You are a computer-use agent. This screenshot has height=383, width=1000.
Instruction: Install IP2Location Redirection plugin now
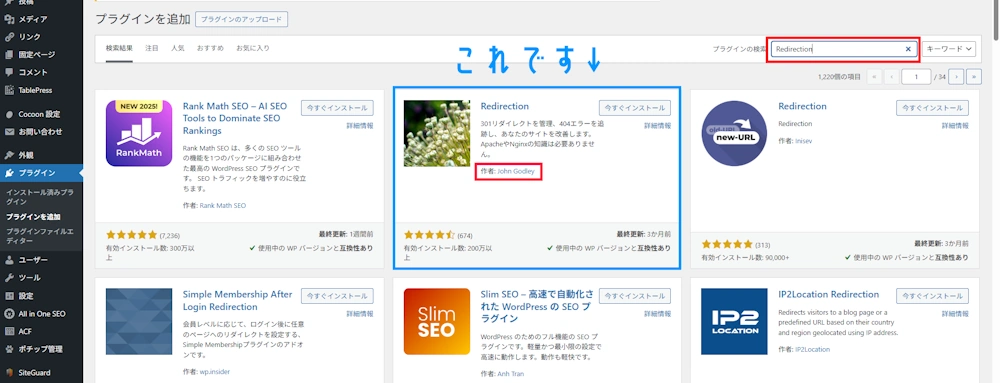point(932,296)
